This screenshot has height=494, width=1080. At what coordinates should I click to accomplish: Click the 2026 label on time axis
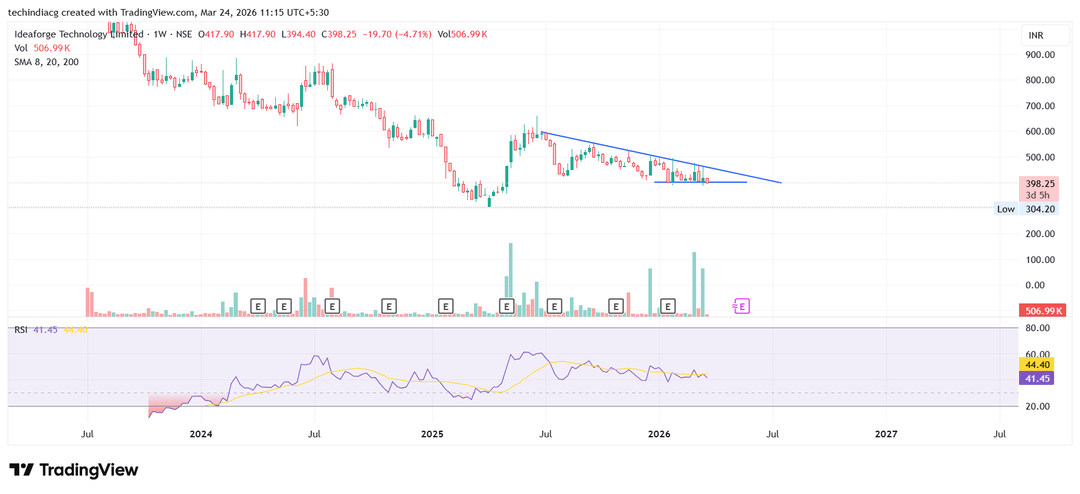click(659, 434)
